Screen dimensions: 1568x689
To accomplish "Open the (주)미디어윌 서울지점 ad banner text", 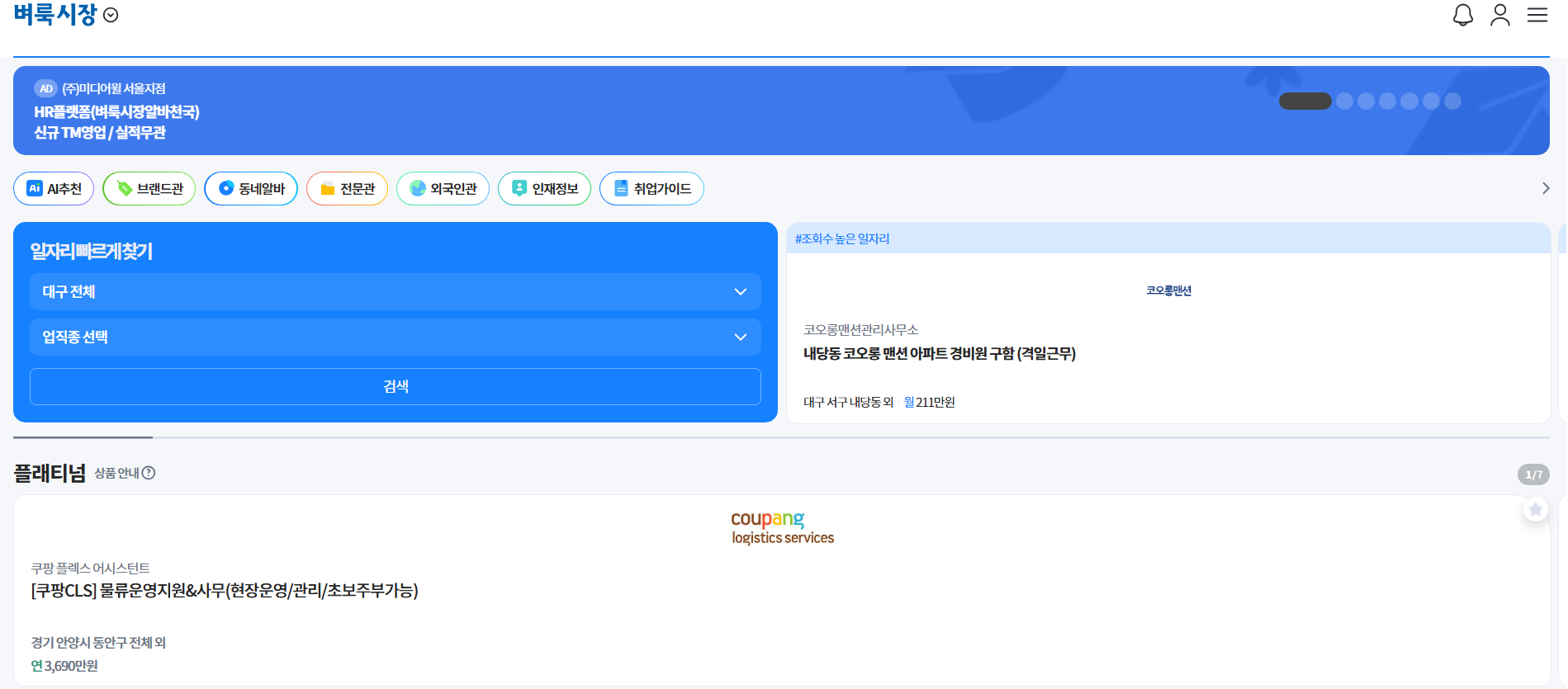I will tap(114, 88).
